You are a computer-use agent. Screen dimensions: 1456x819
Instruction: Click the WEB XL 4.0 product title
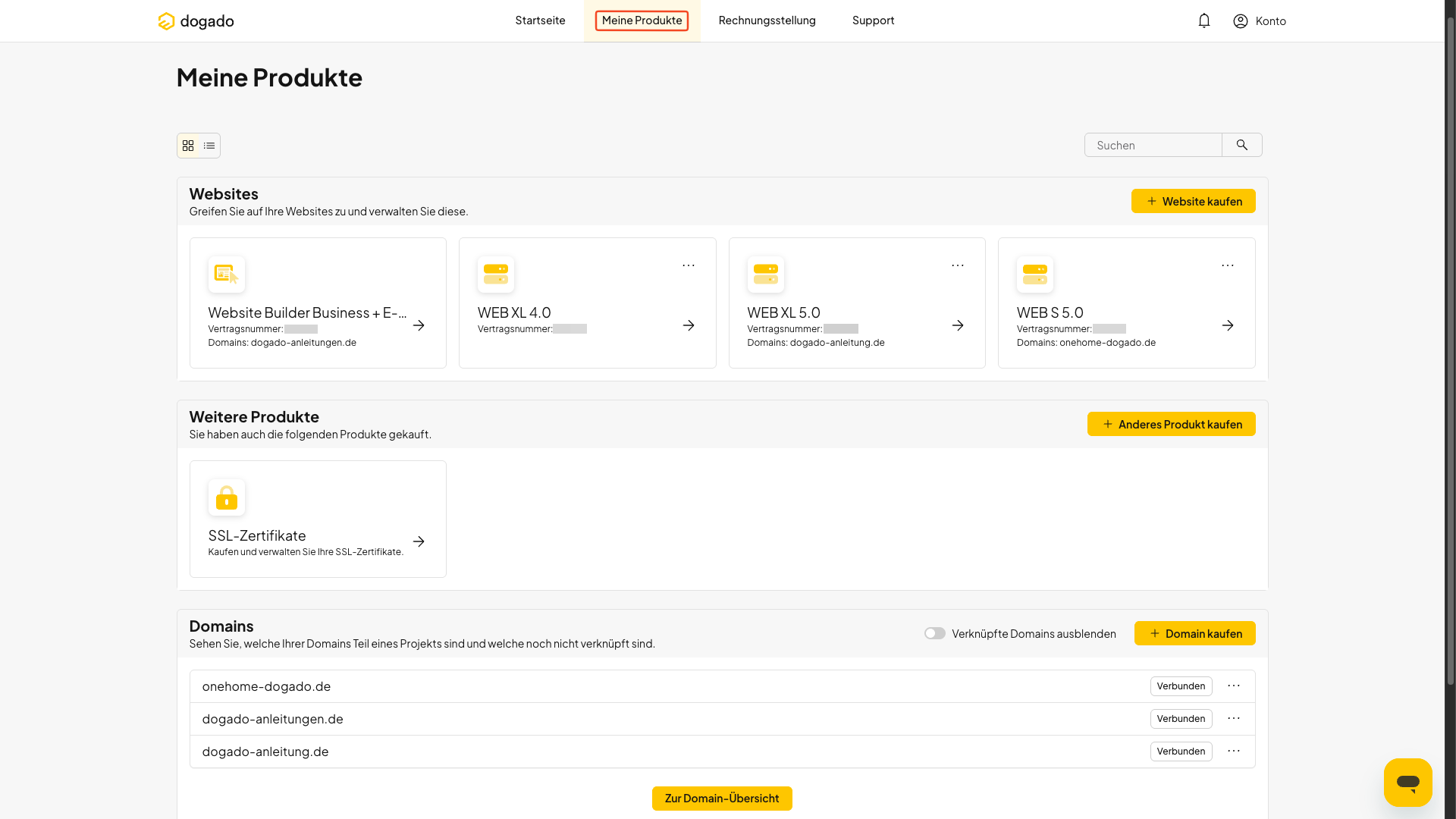click(x=514, y=312)
